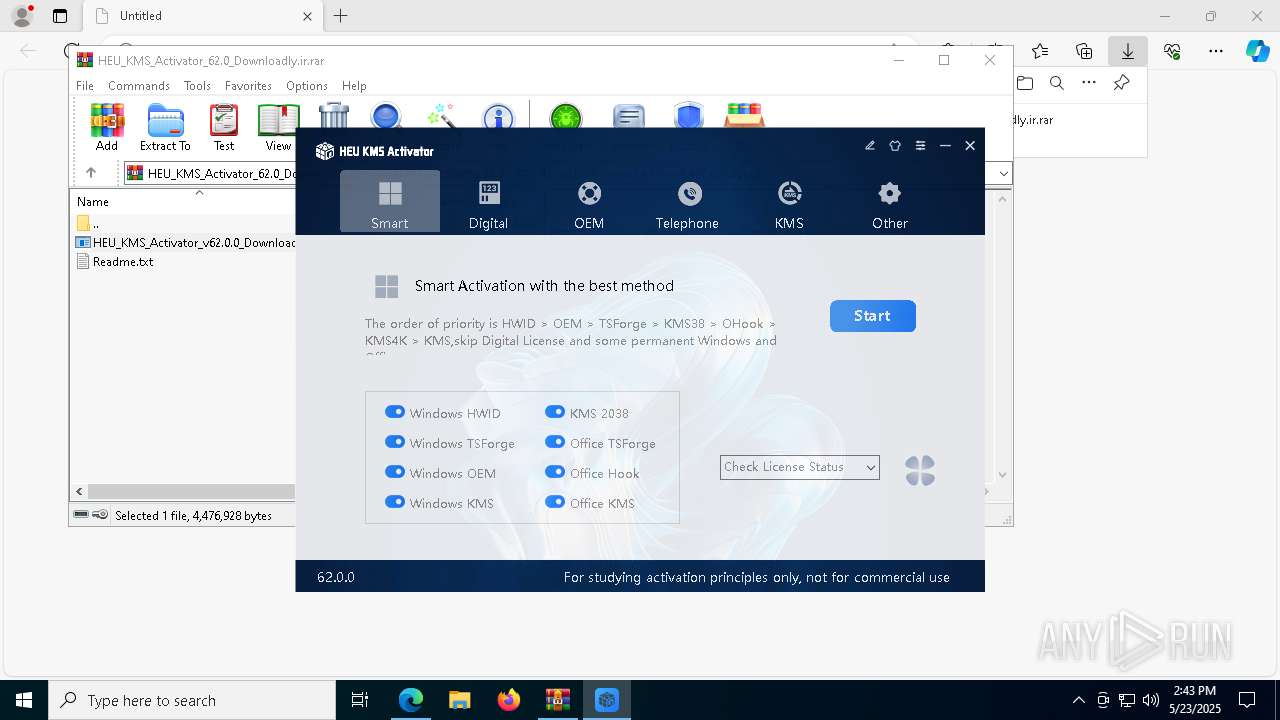
Task: Click the VirusScan bug icon in WinRAR
Action: coord(566,116)
